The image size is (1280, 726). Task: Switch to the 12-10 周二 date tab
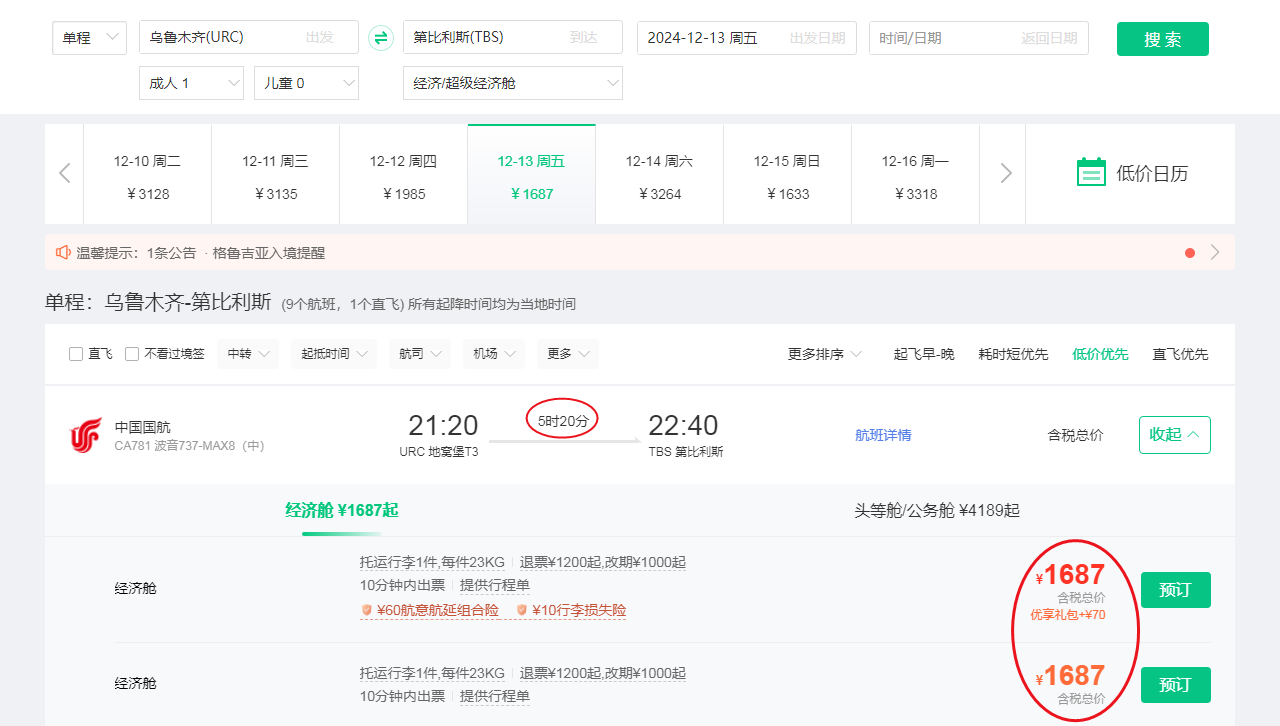147,173
